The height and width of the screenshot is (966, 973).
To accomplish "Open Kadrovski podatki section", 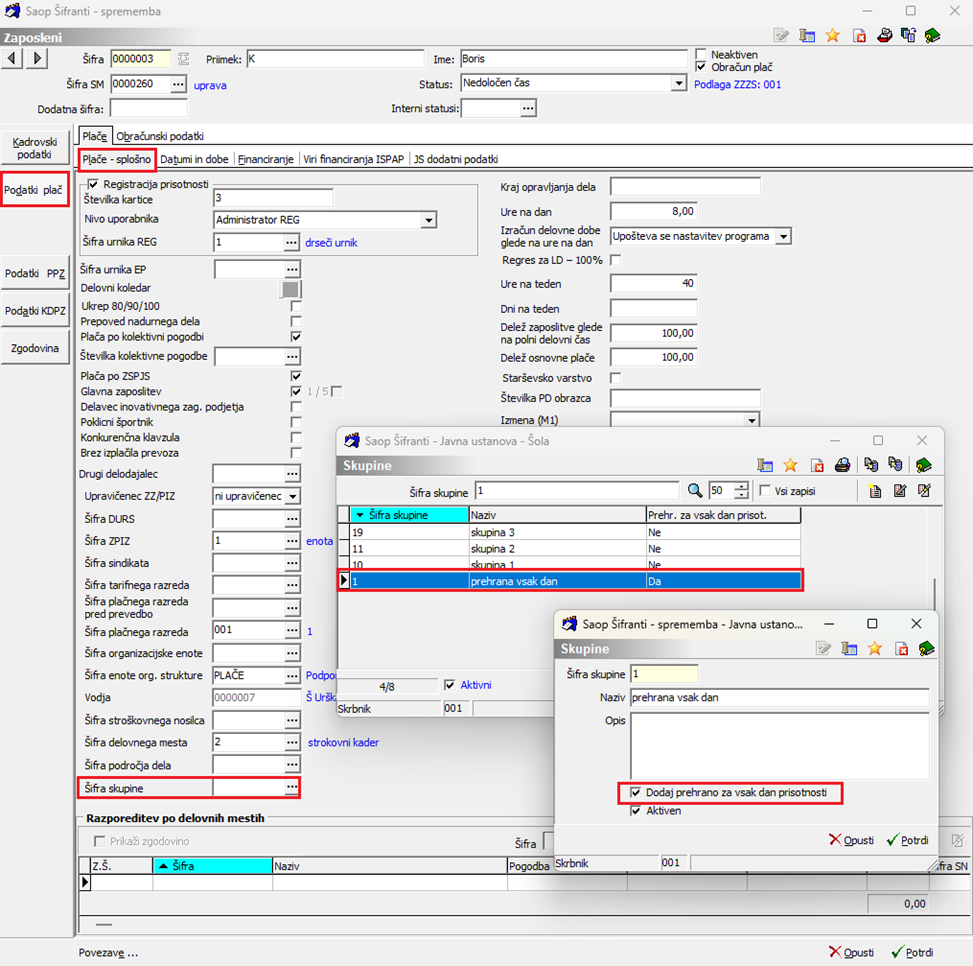I will click(x=35, y=148).
